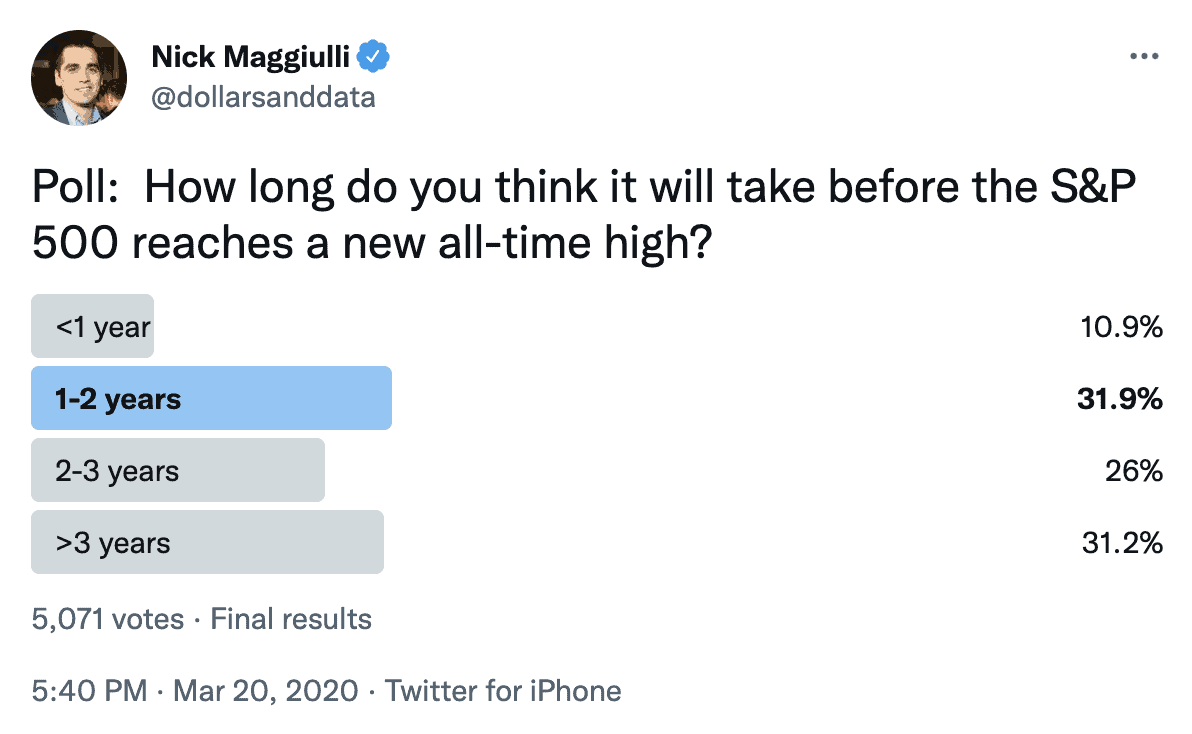The width and height of the screenshot is (1192, 734).
Task: Open the Mar 20, 2020 date link
Action: point(265,691)
